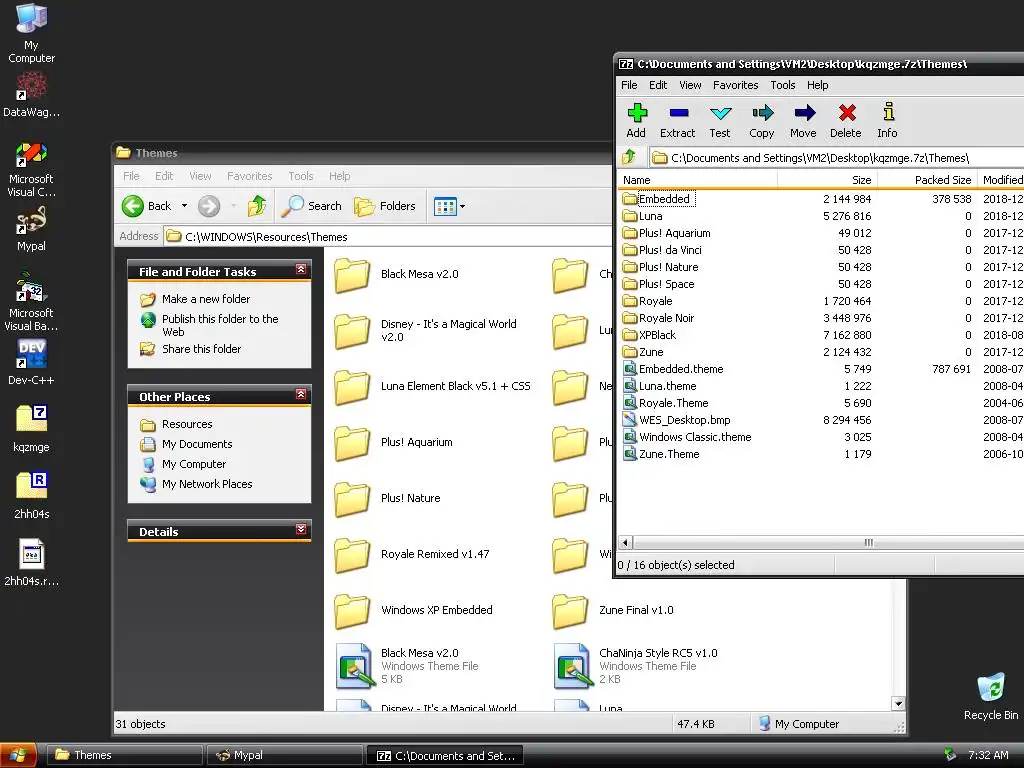Screen dimensions: 1024x768
Task: Collapse the File and Folder Tasks panel
Action: (x=301, y=270)
